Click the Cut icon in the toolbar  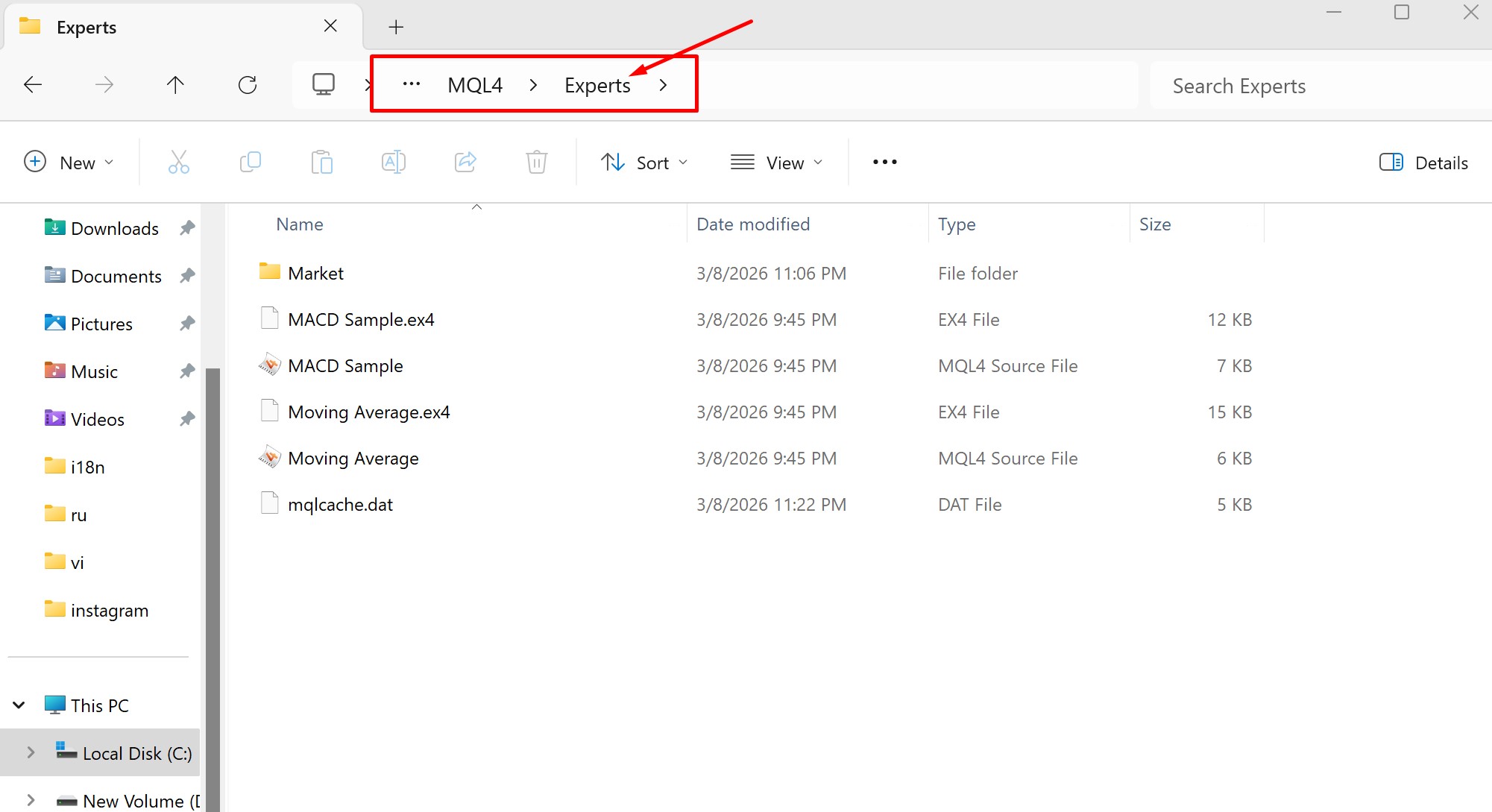178,162
